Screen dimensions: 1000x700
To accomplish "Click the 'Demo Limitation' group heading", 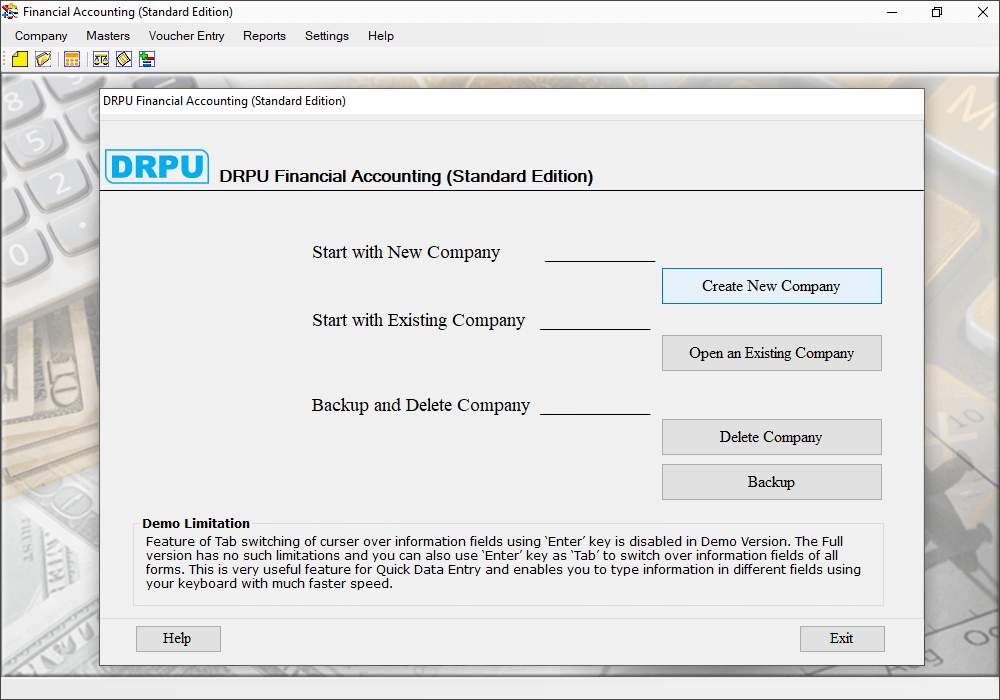I will coord(196,523).
